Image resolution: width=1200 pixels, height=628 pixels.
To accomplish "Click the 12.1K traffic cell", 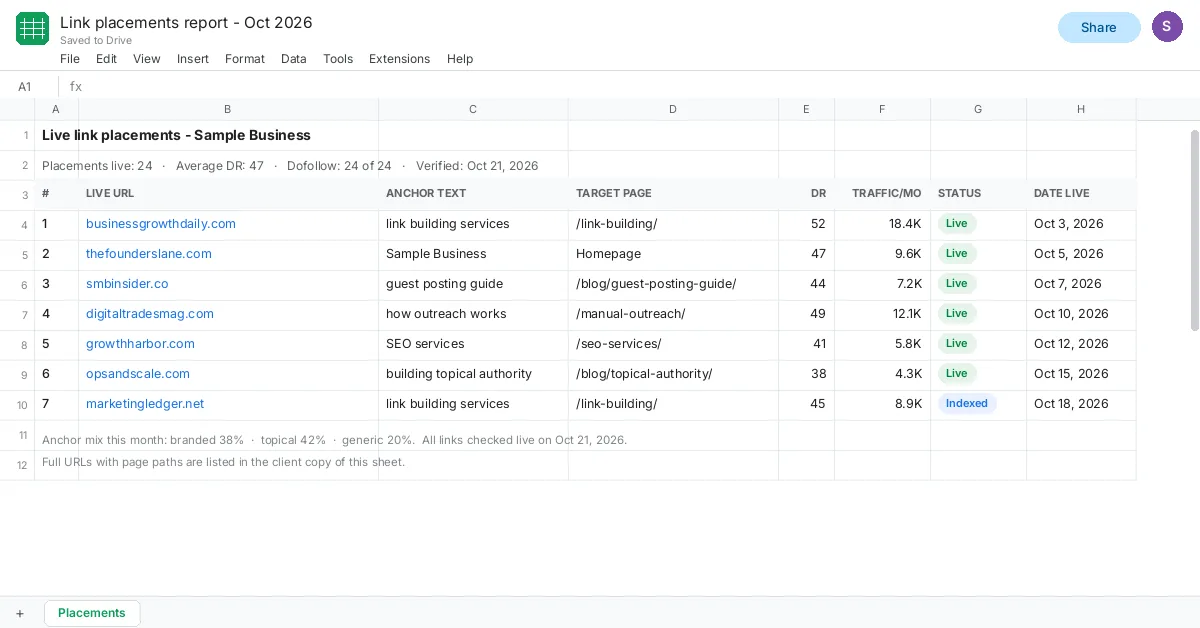I will (x=882, y=314).
